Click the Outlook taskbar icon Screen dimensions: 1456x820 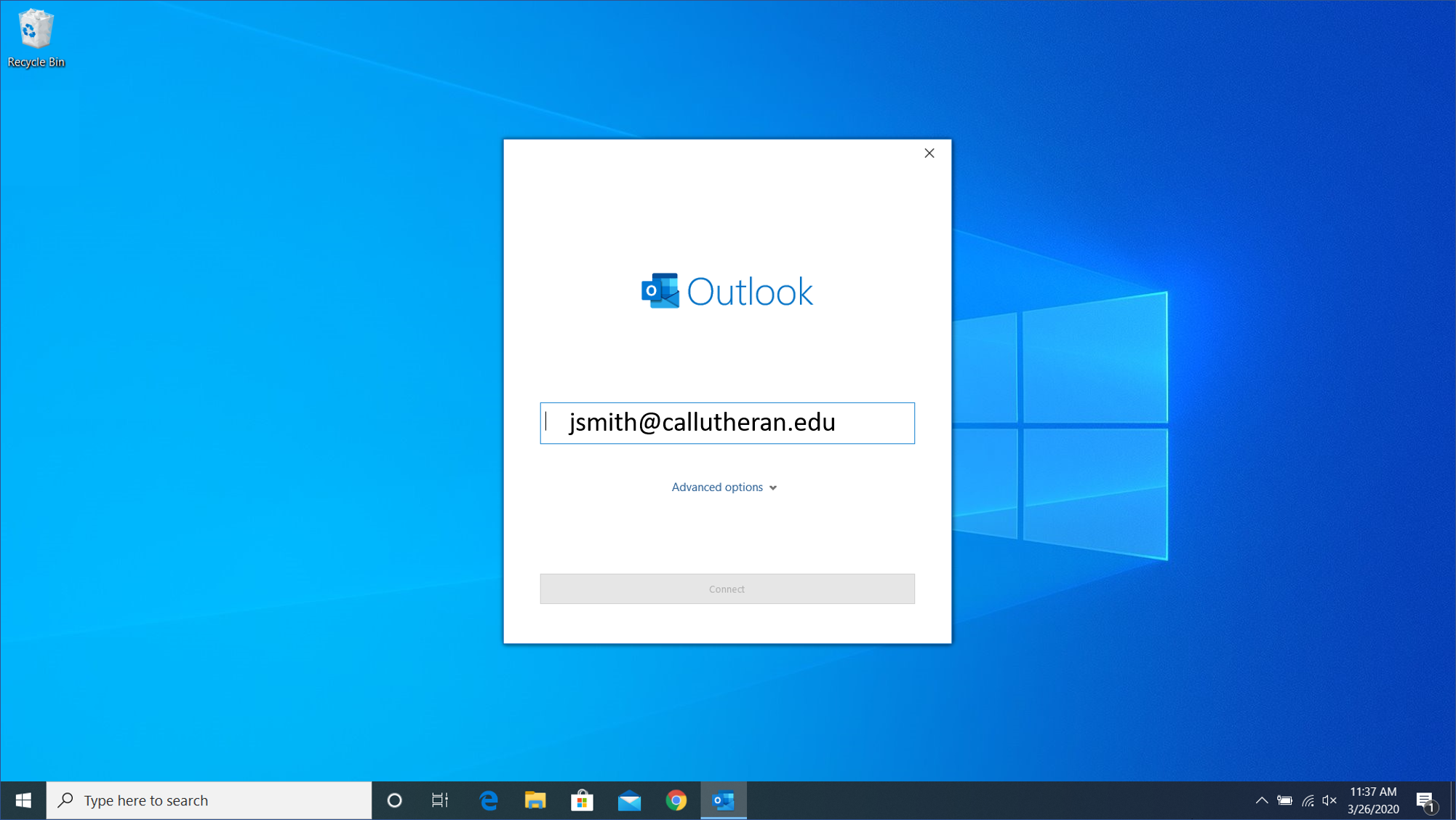tap(724, 800)
